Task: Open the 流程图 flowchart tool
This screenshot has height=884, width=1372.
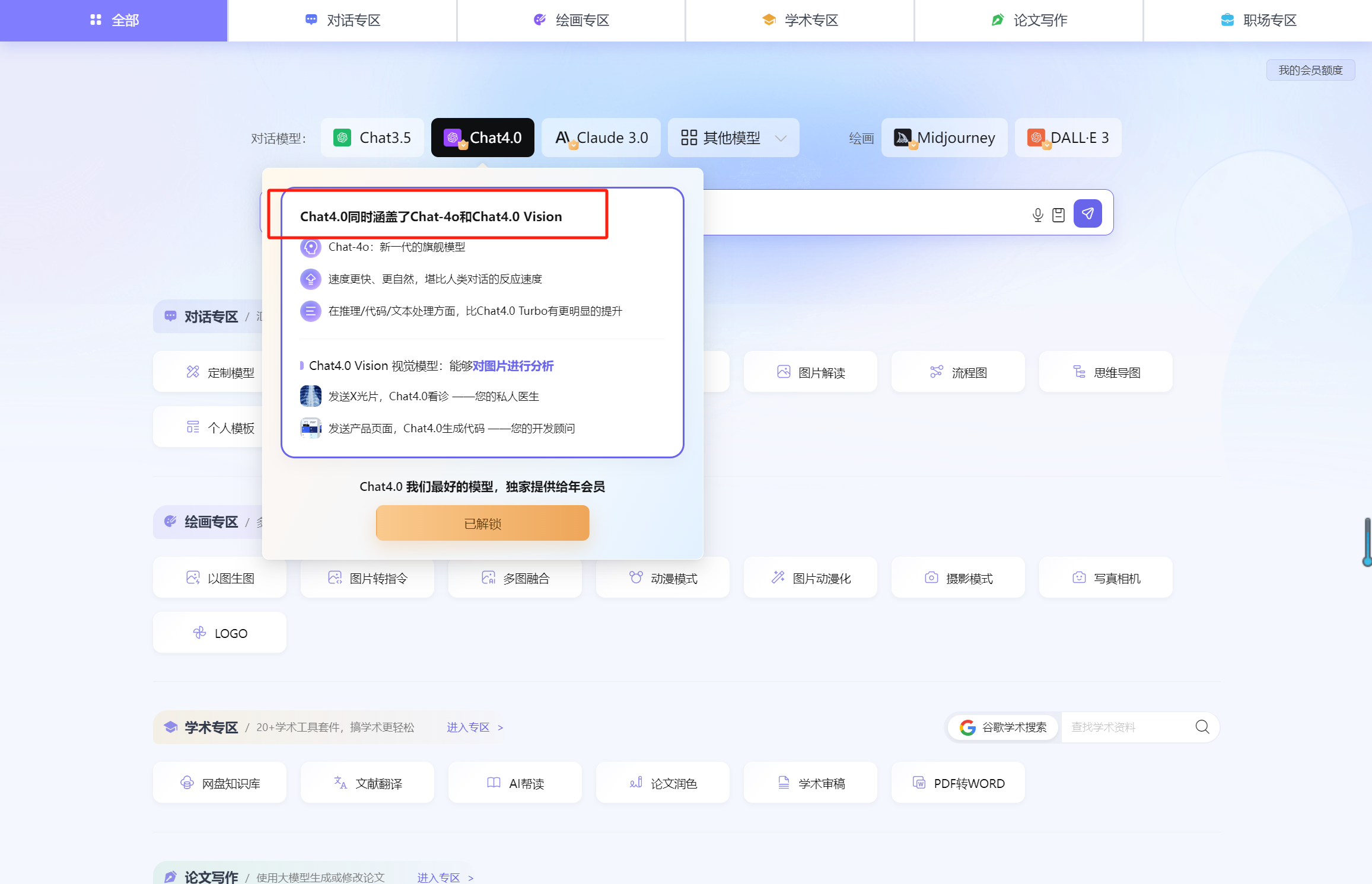Action: (957, 372)
